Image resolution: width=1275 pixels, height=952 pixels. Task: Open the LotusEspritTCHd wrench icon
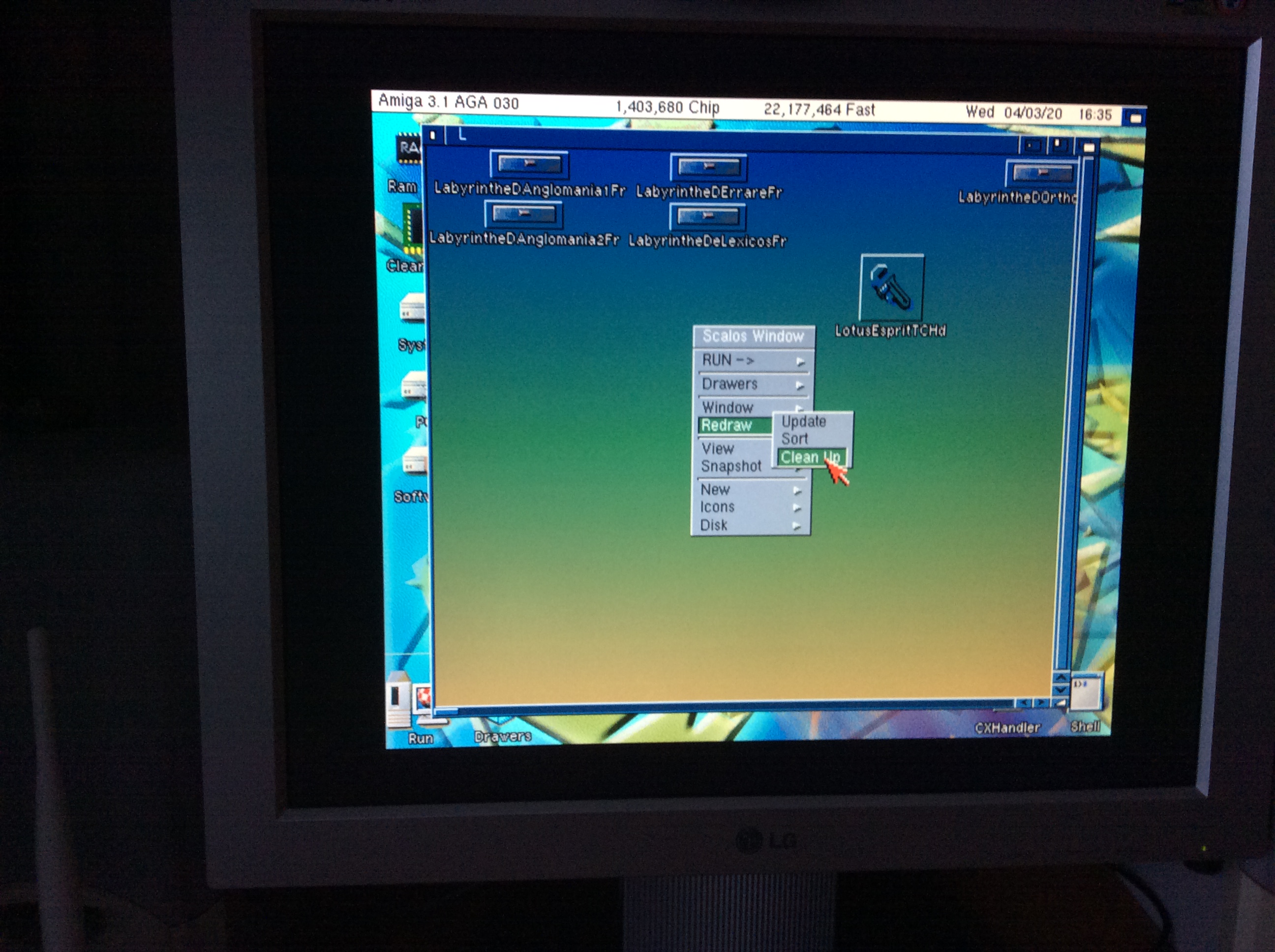point(891,288)
